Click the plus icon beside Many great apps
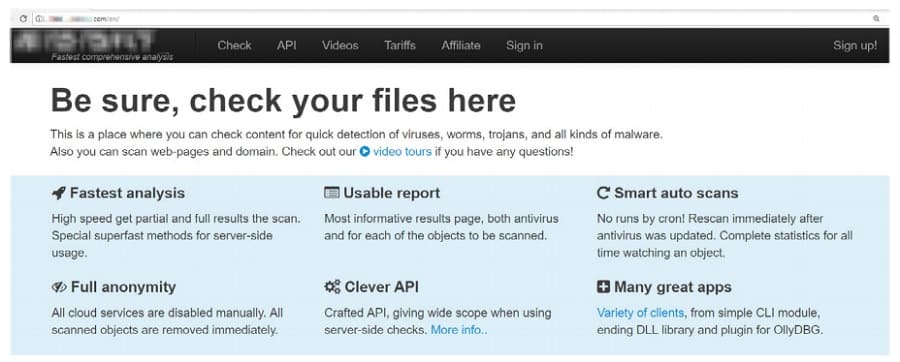Image resolution: width=900 pixels, height=362 pixels. pyautogui.click(x=603, y=287)
